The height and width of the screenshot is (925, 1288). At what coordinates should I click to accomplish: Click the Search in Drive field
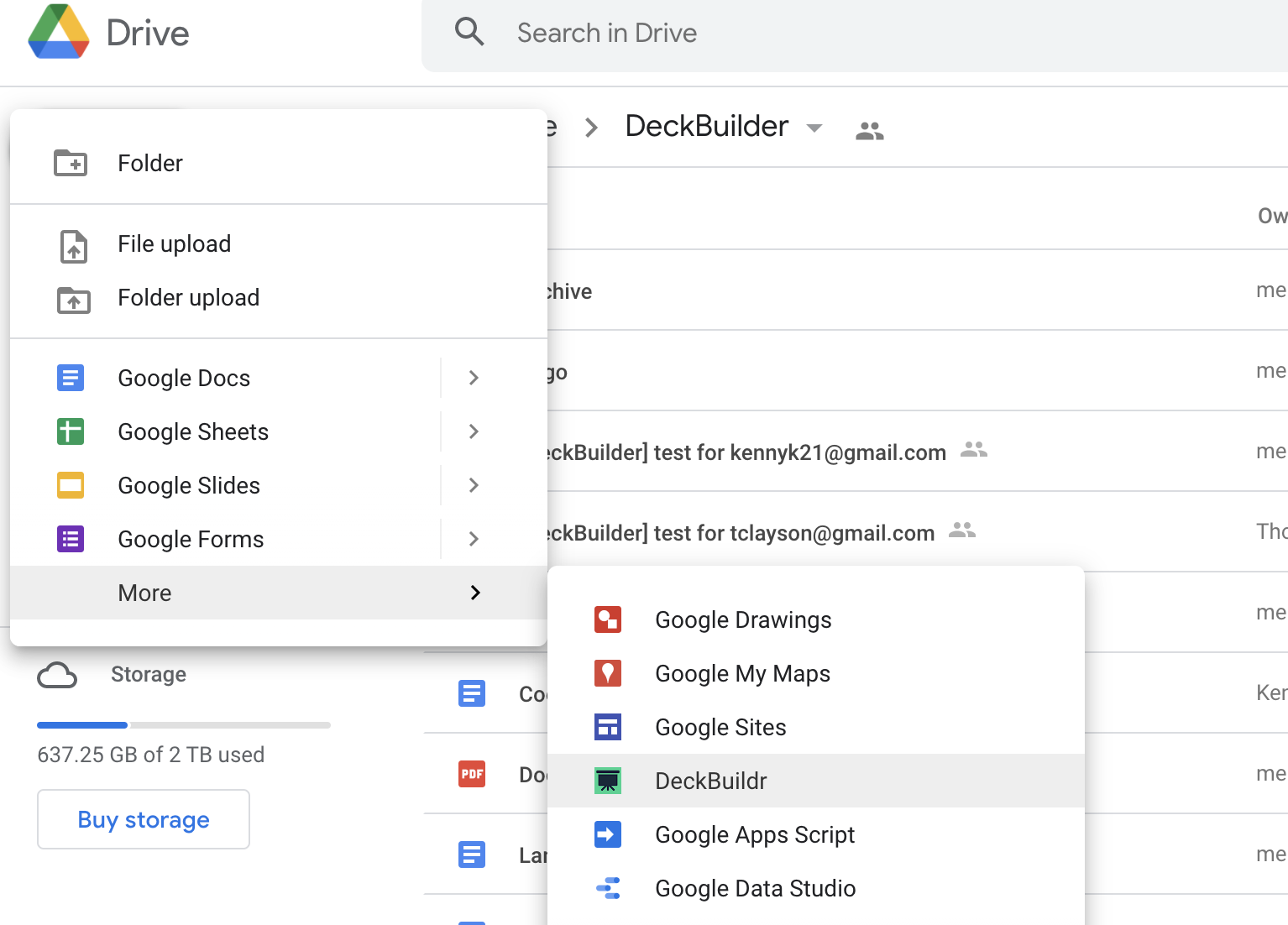click(x=855, y=34)
